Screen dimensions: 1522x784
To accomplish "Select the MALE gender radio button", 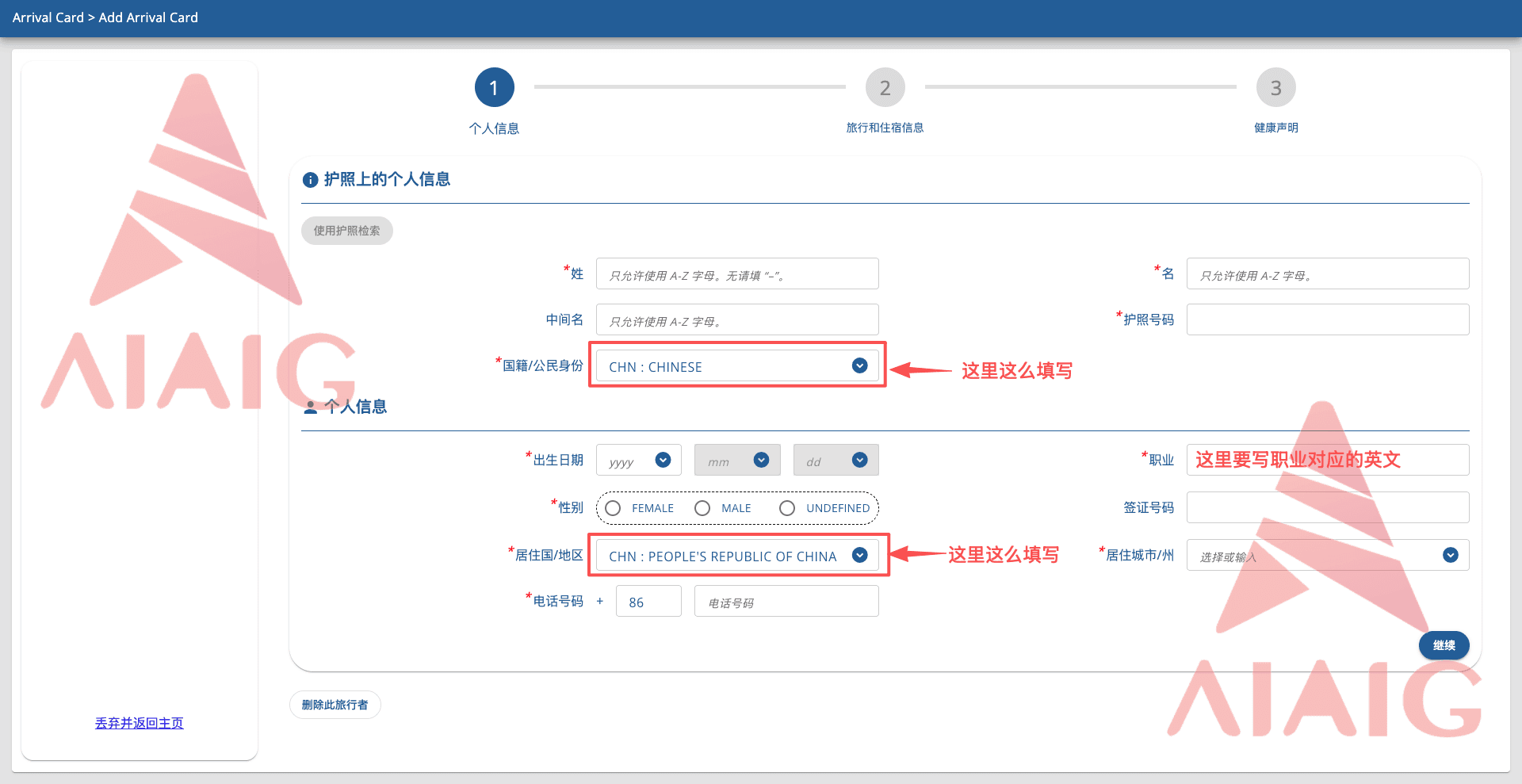I will click(702, 508).
